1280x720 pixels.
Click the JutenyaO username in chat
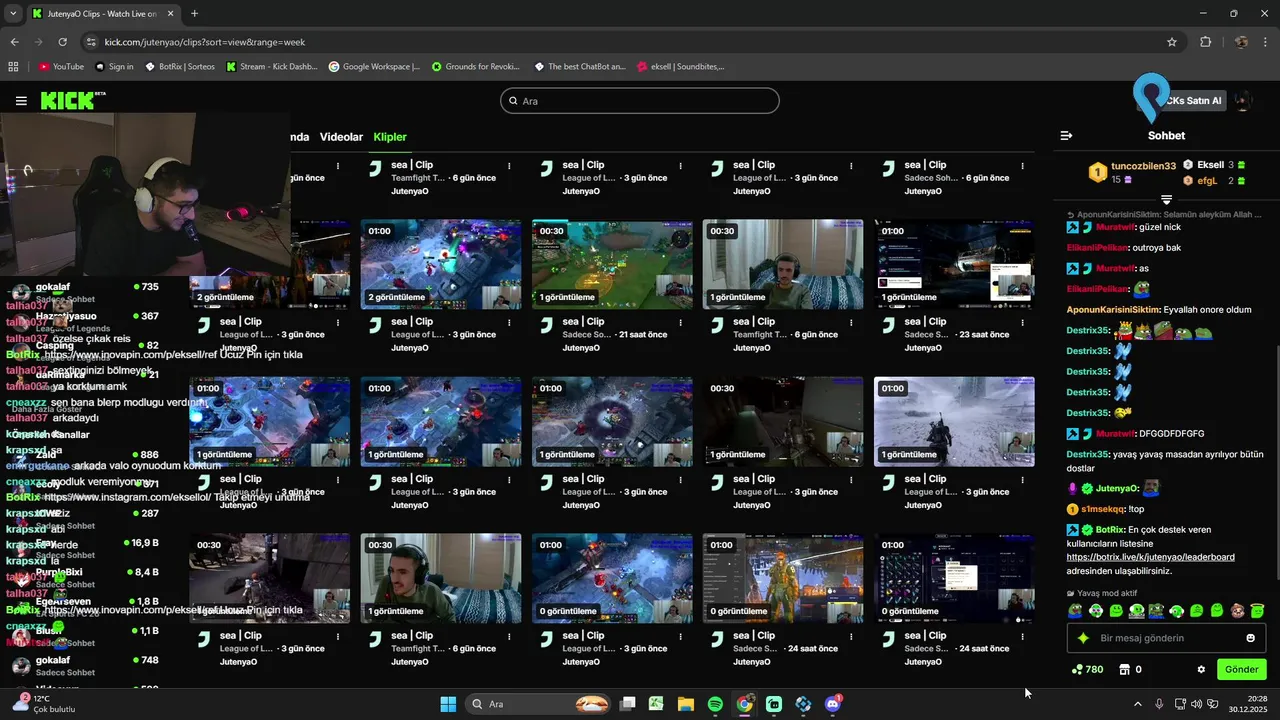coord(1117,488)
